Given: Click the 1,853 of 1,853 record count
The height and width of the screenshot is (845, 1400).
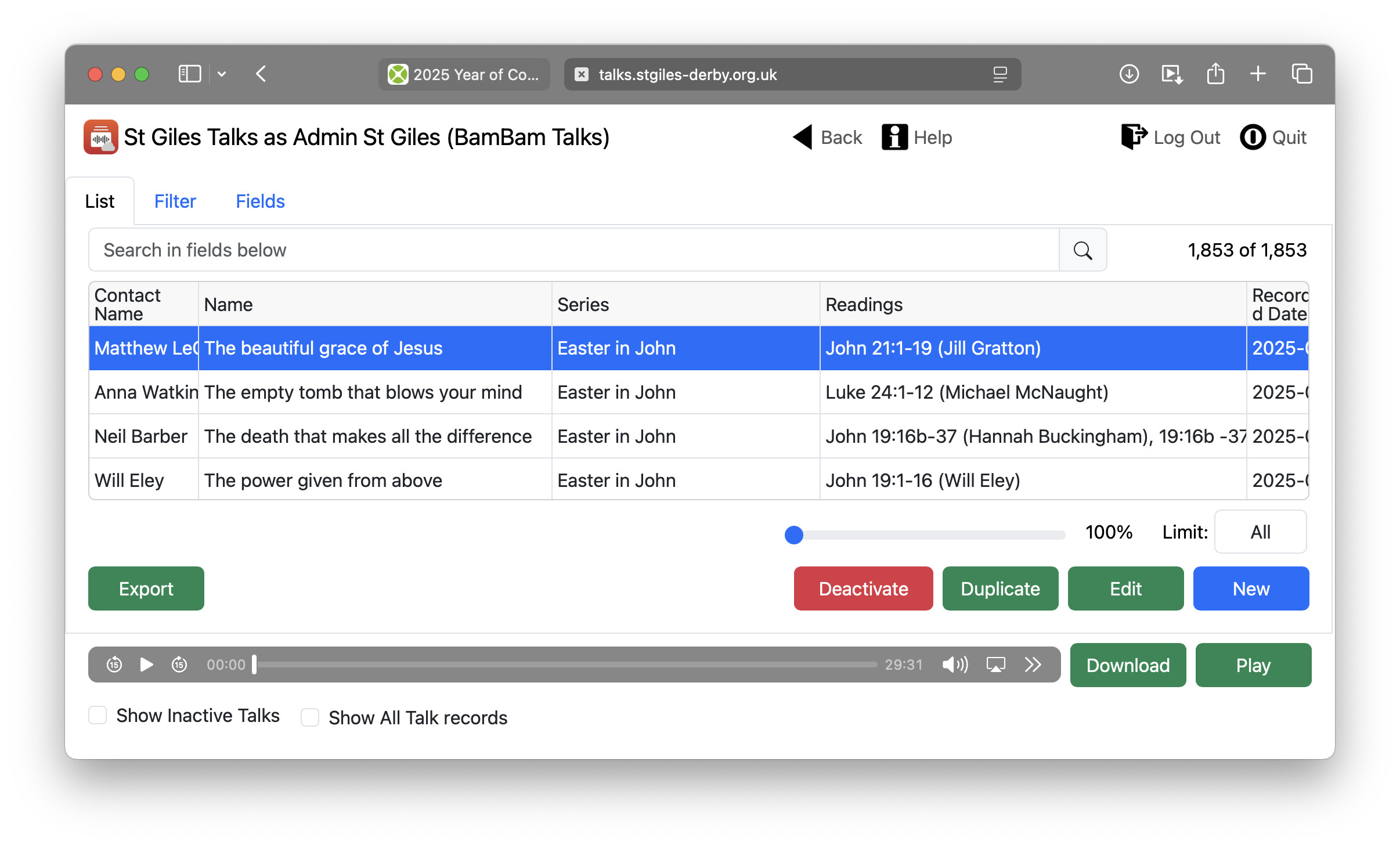Looking at the screenshot, I should click(1247, 250).
